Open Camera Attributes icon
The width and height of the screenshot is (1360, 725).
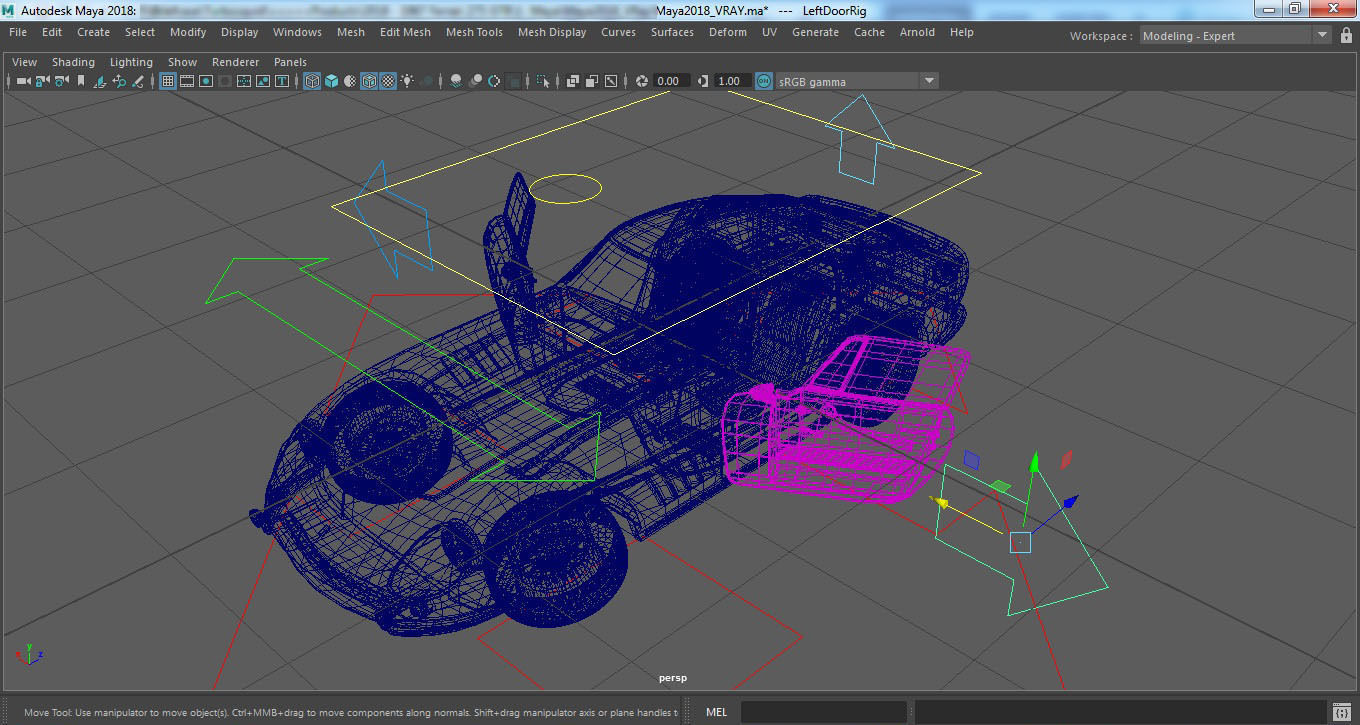tap(62, 81)
